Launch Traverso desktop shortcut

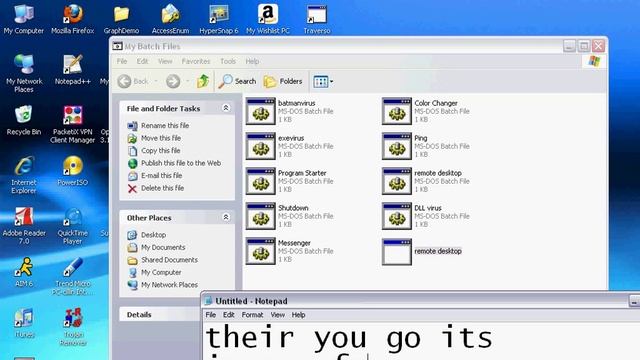[x=317, y=19]
